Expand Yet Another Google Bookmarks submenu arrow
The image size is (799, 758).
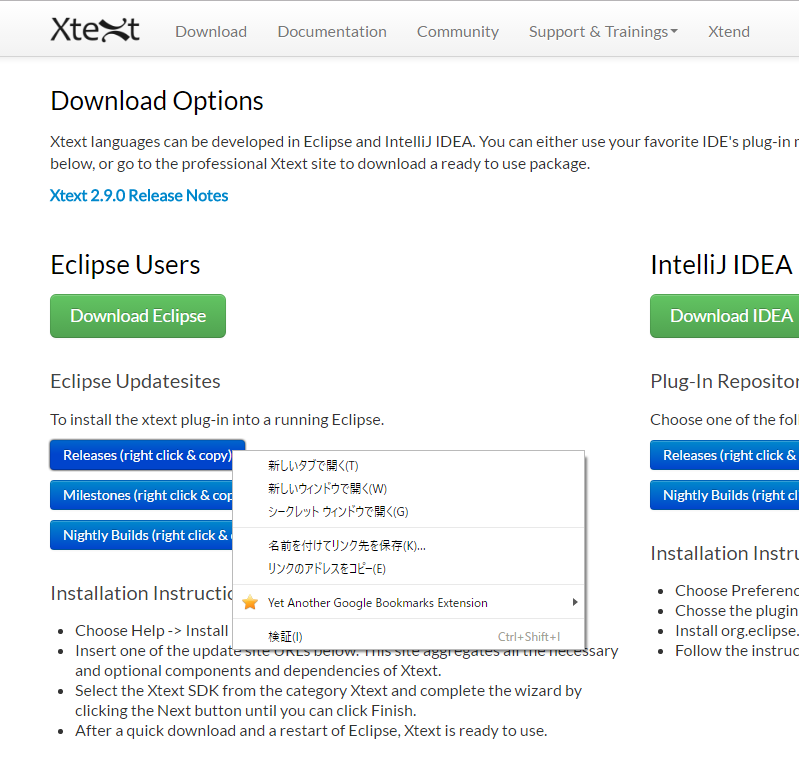coord(574,602)
